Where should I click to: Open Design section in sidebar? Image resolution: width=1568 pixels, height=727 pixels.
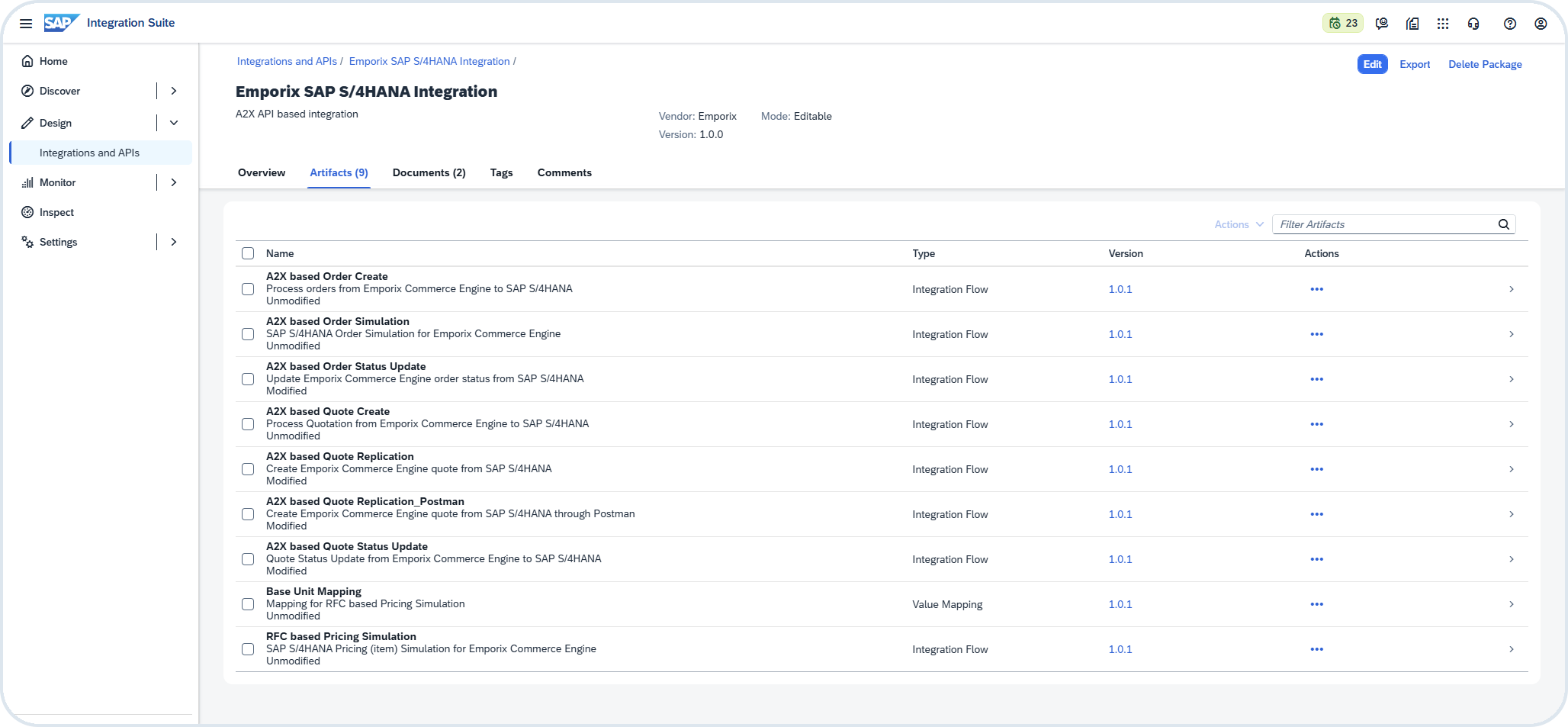click(56, 123)
